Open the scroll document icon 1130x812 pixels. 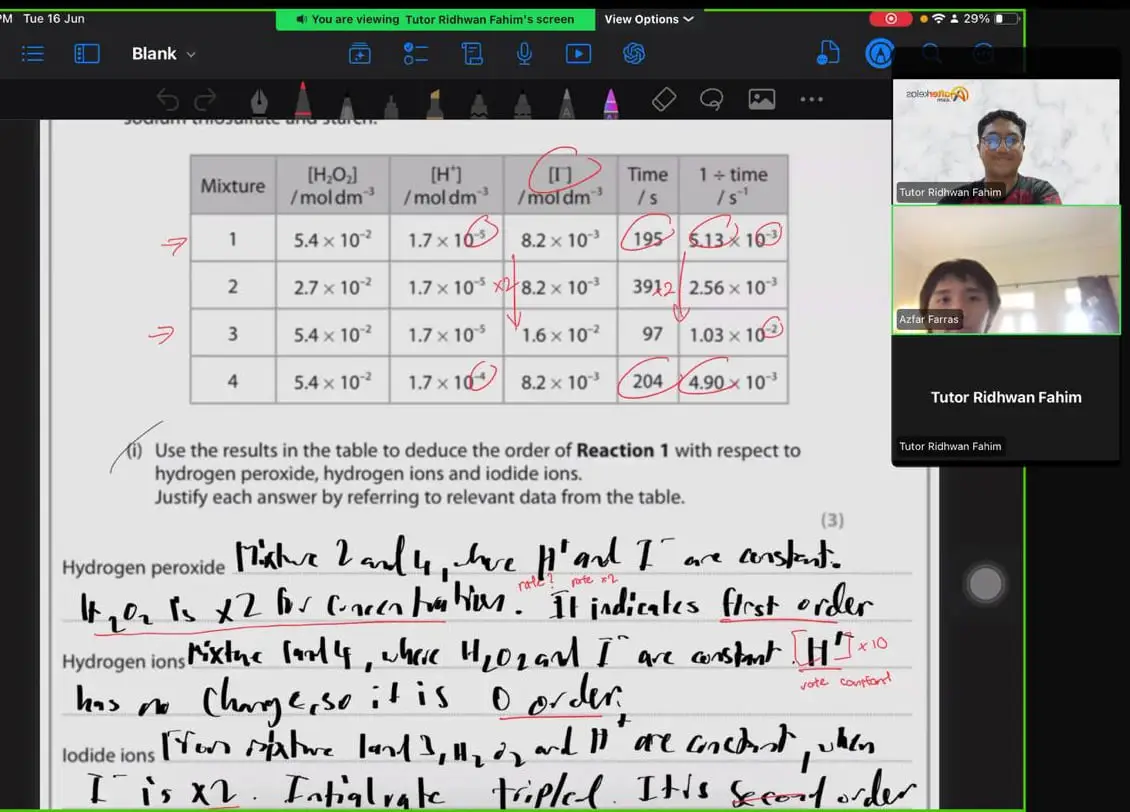tap(472, 54)
